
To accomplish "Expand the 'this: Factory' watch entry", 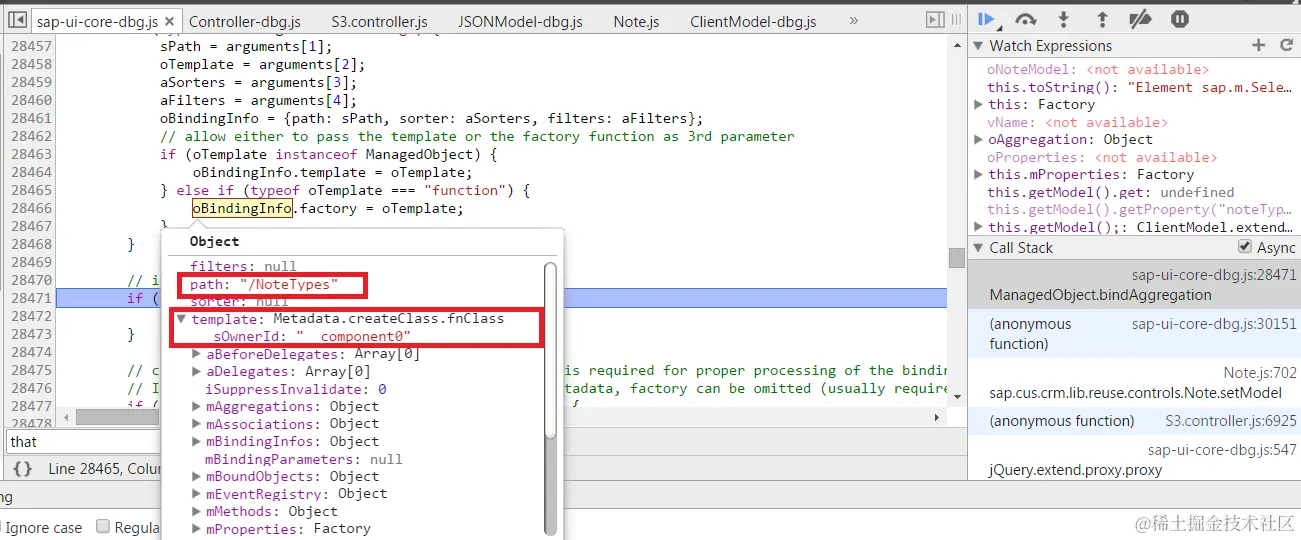I will (979, 104).
